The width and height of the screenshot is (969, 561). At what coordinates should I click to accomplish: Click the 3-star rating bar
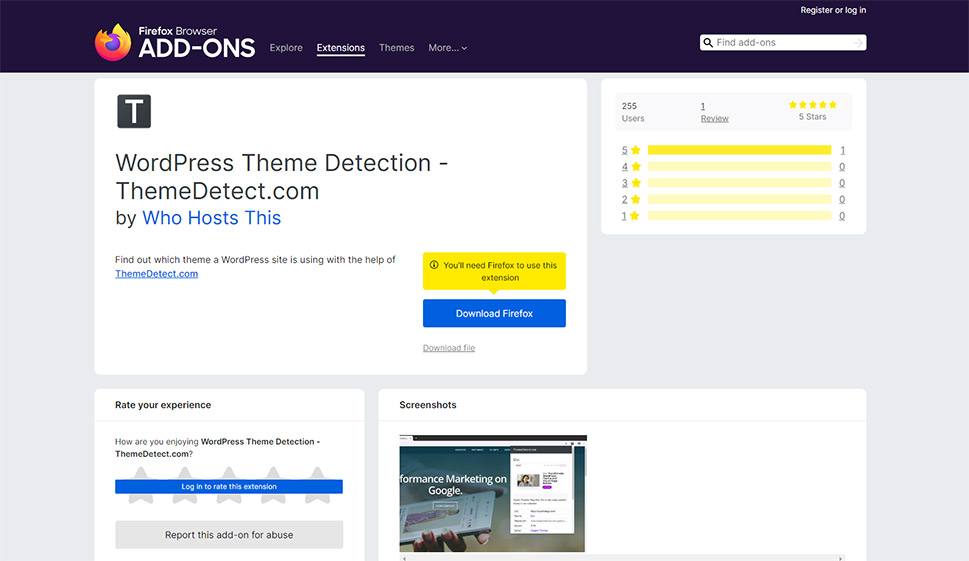point(739,183)
